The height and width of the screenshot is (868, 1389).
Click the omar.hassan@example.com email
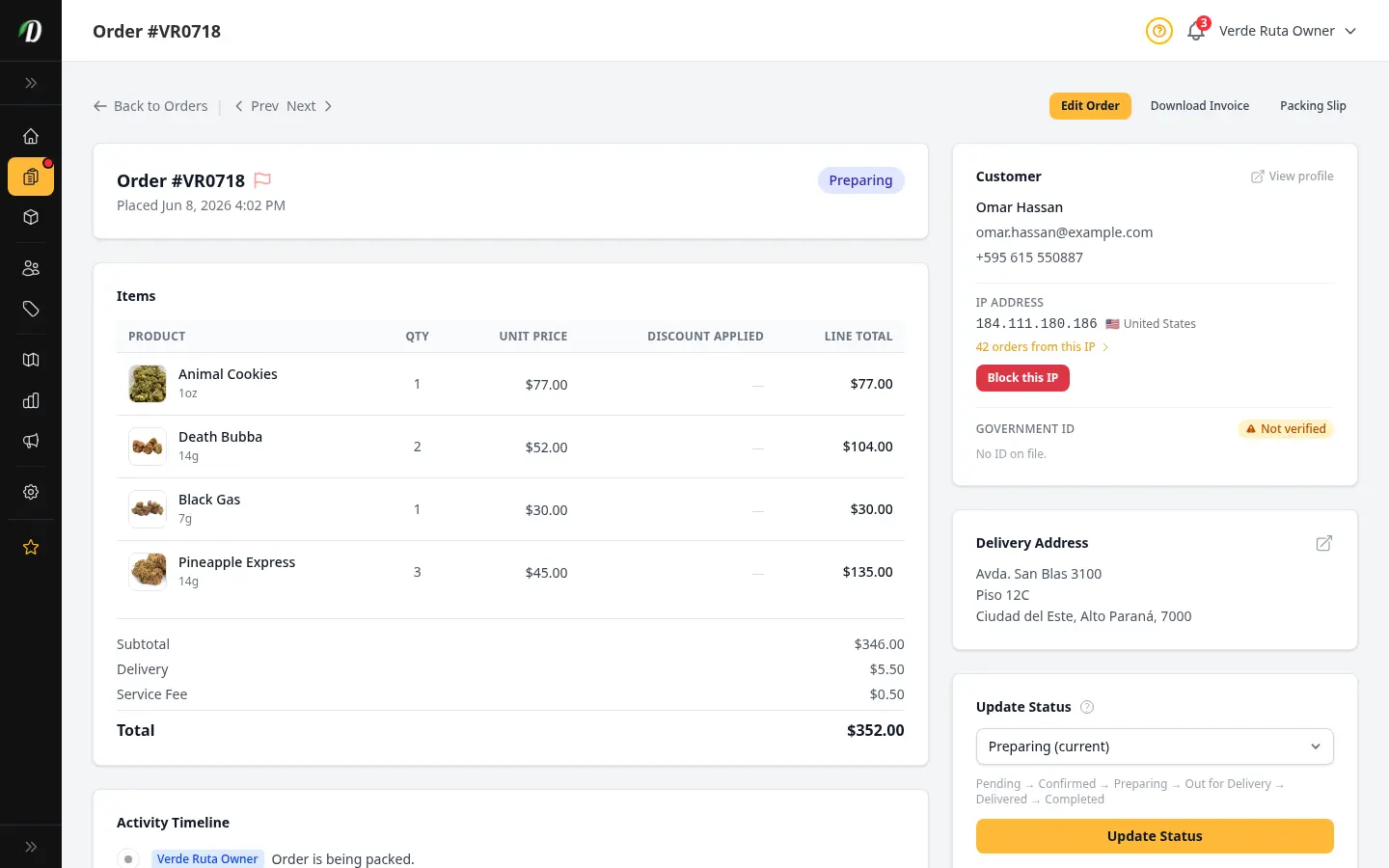click(x=1064, y=232)
